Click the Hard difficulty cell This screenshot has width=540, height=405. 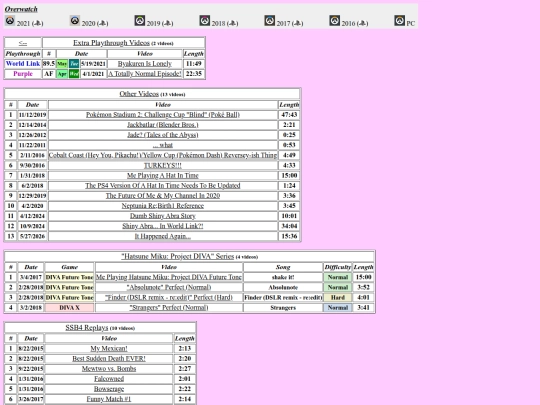click(338, 297)
